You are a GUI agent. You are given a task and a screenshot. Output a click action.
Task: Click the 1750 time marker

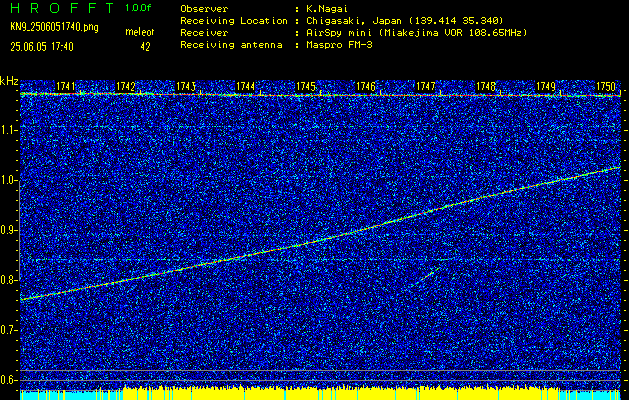click(606, 86)
